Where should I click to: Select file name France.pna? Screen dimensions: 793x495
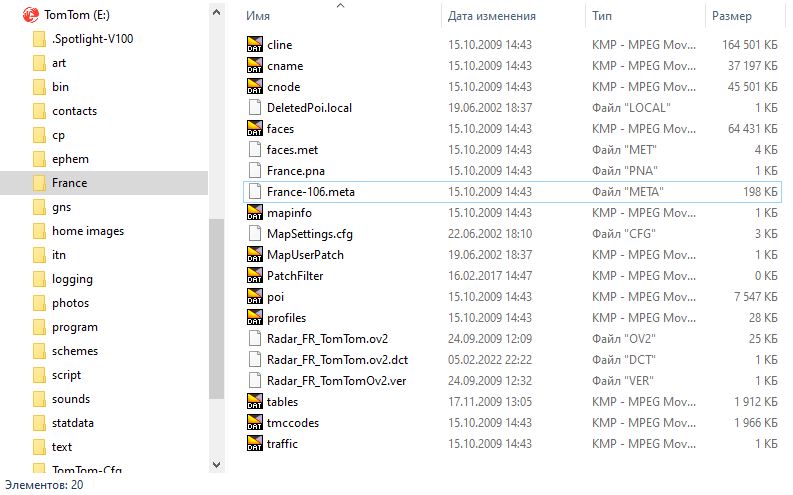295,170
